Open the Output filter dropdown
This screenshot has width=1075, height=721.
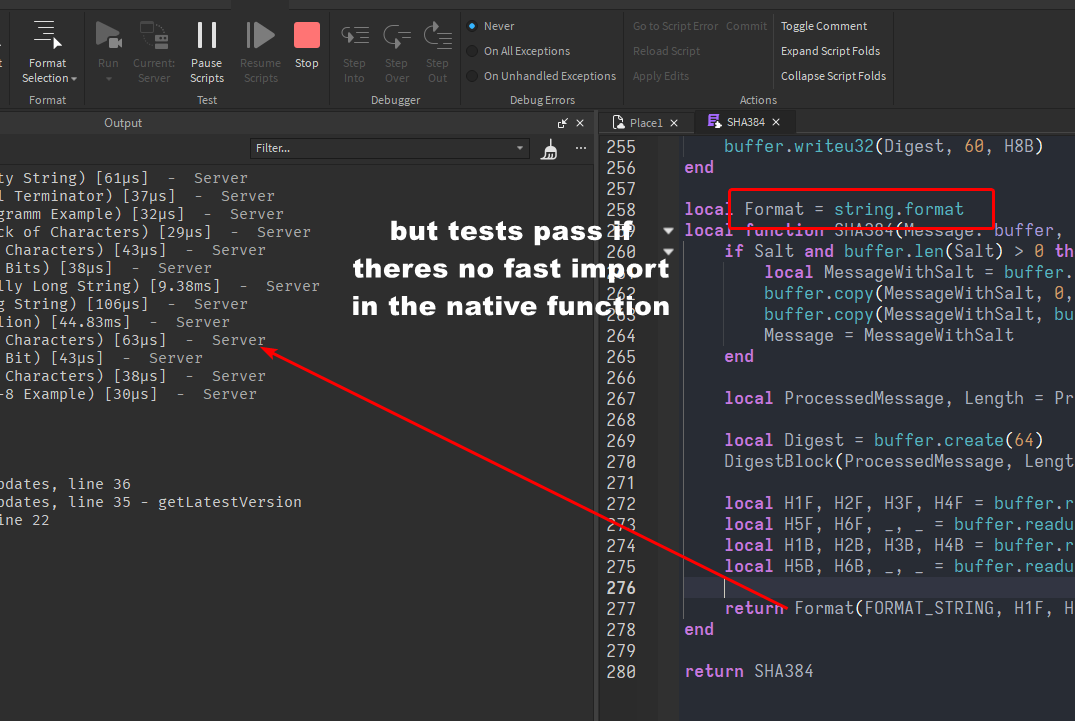point(520,148)
